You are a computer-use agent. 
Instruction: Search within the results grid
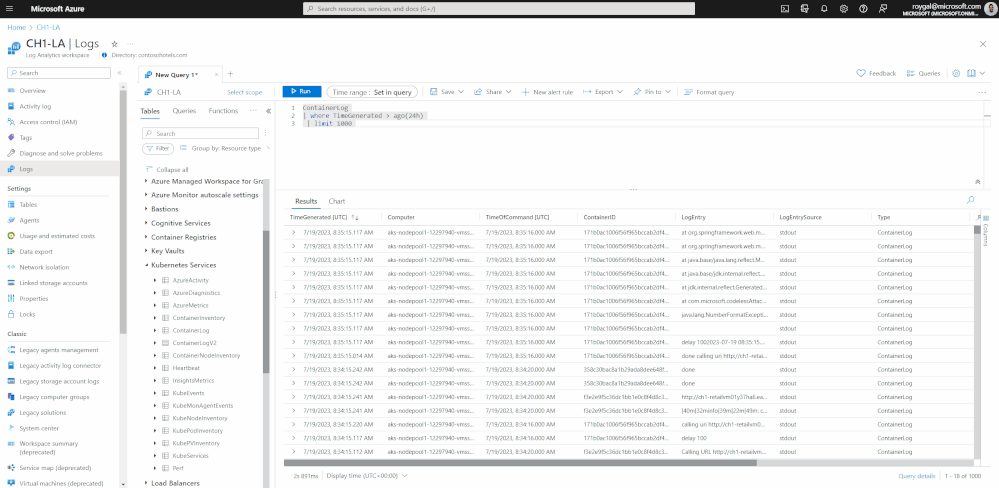[970, 200]
